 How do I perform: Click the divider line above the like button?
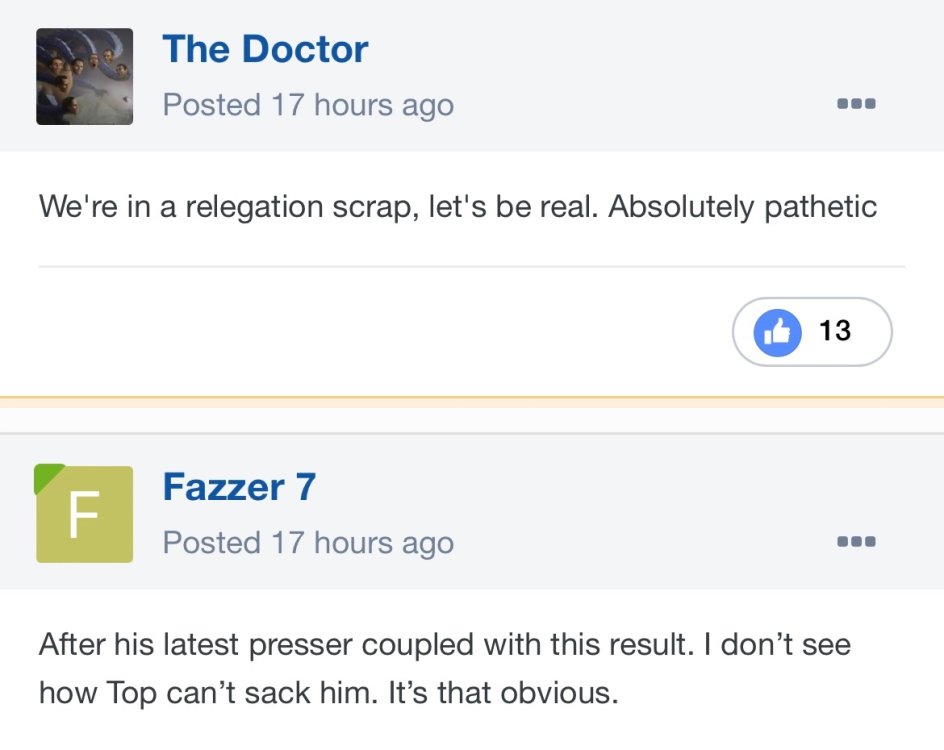[x=472, y=267]
